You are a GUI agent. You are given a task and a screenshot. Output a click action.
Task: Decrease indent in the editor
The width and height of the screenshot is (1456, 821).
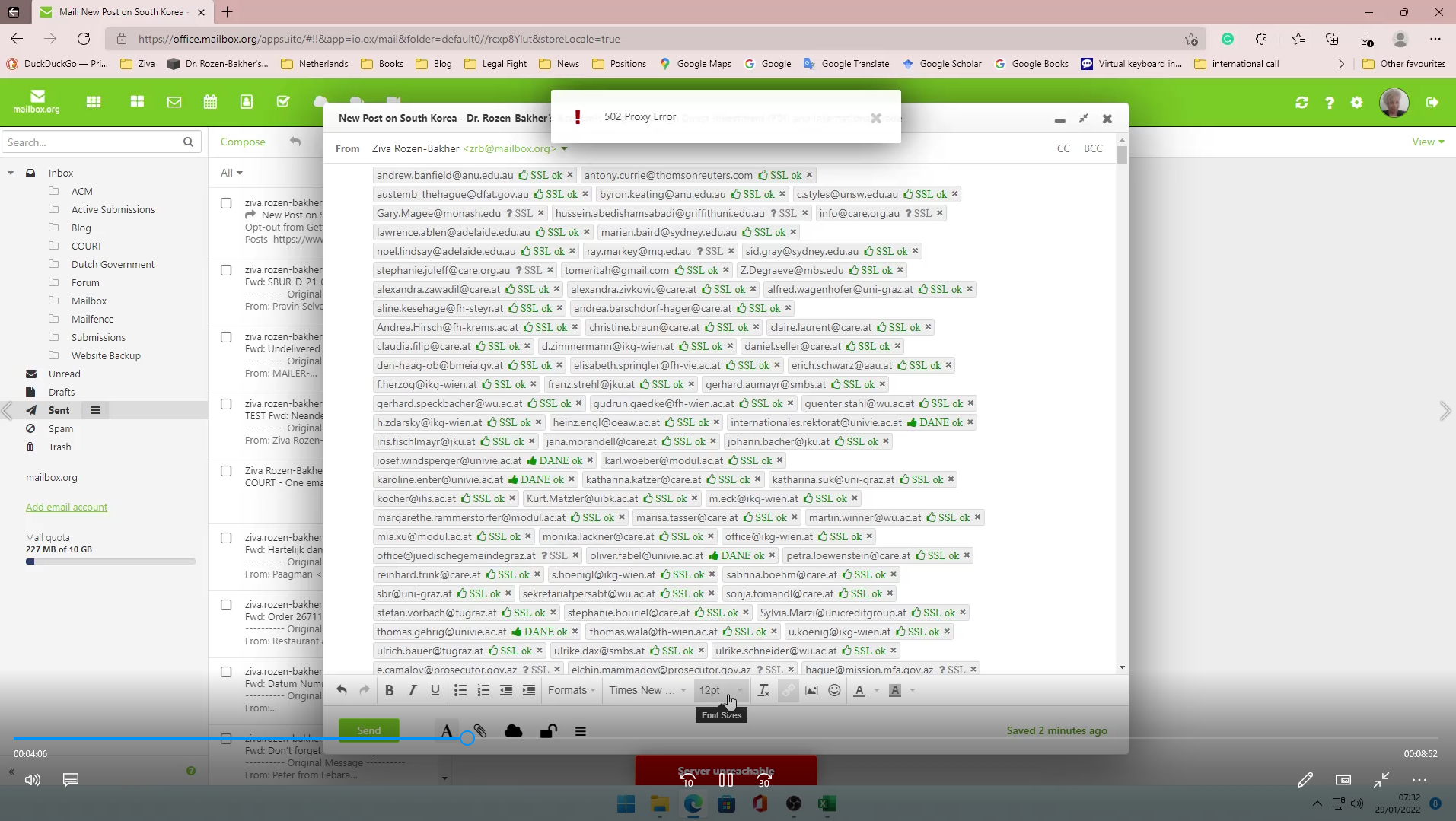(x=506, y=690)
